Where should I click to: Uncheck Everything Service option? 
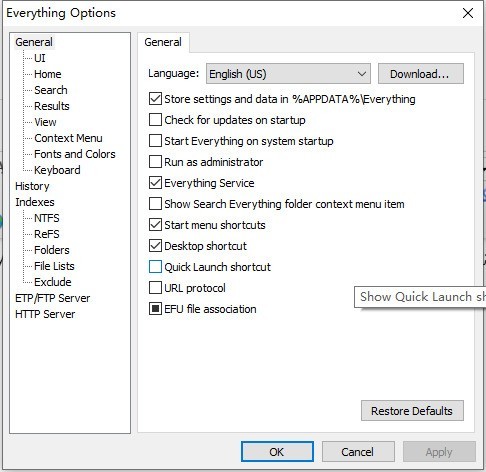(x=155, y=183)
